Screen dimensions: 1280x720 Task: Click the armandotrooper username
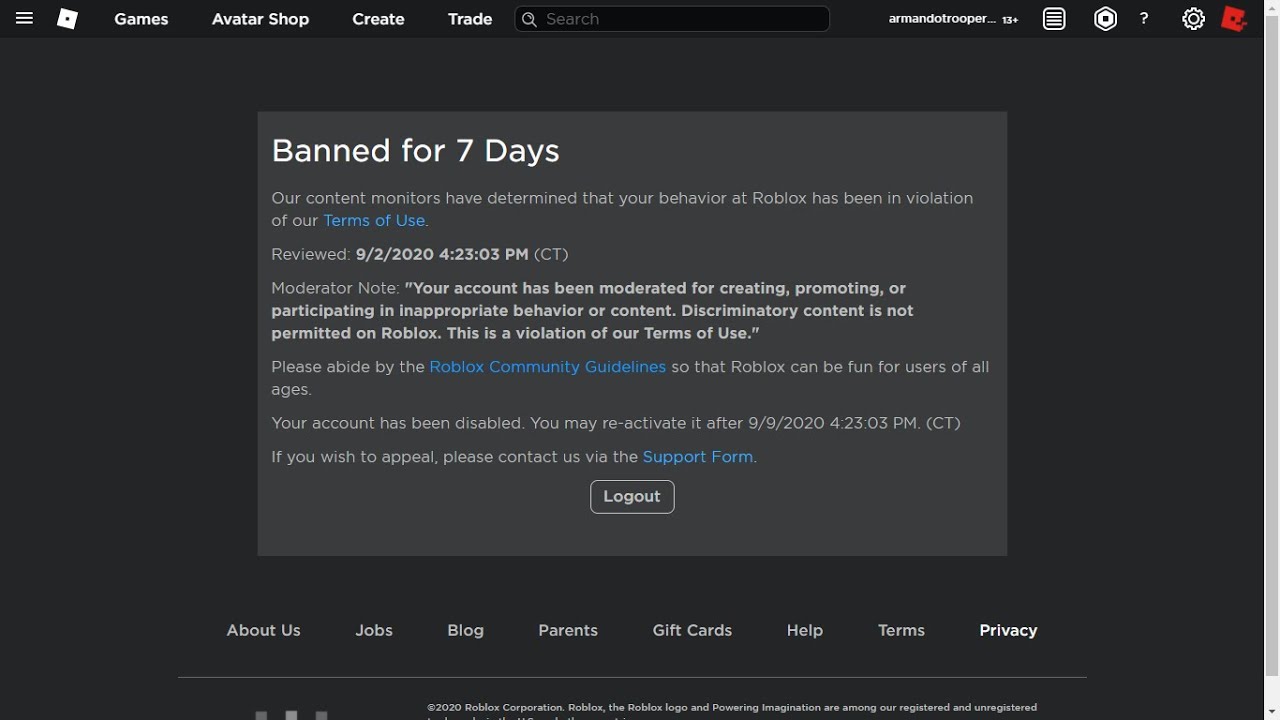coord(942,19)
